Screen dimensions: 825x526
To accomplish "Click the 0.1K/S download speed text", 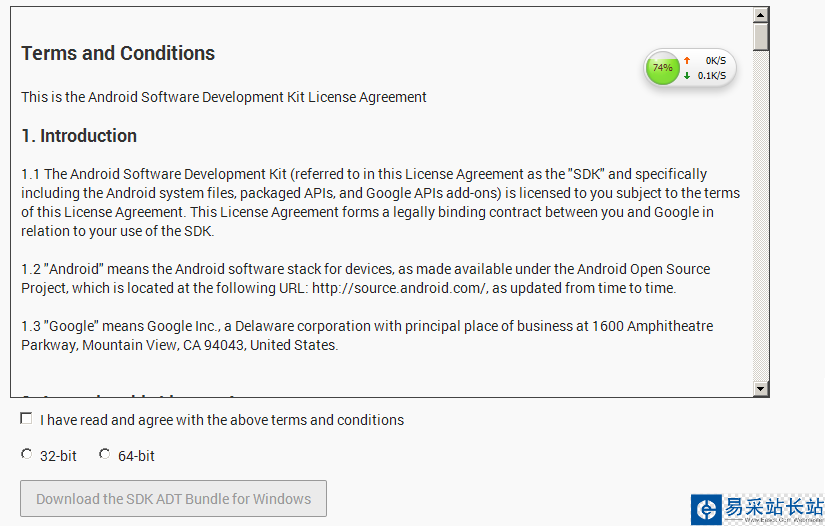I will point(712,76).
